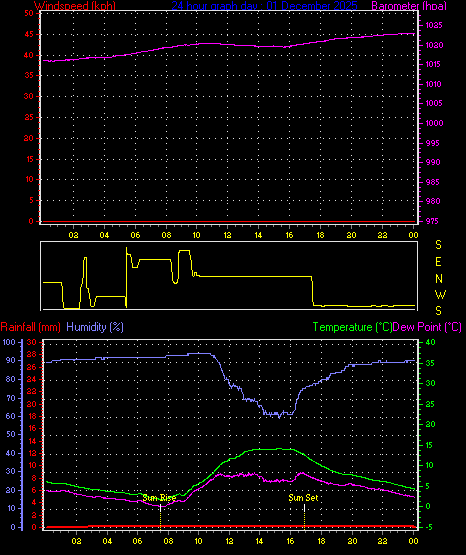466x555 pixels.
Task: Click the 'Sun Set' marker label
Action: click(x=303, y=498)
